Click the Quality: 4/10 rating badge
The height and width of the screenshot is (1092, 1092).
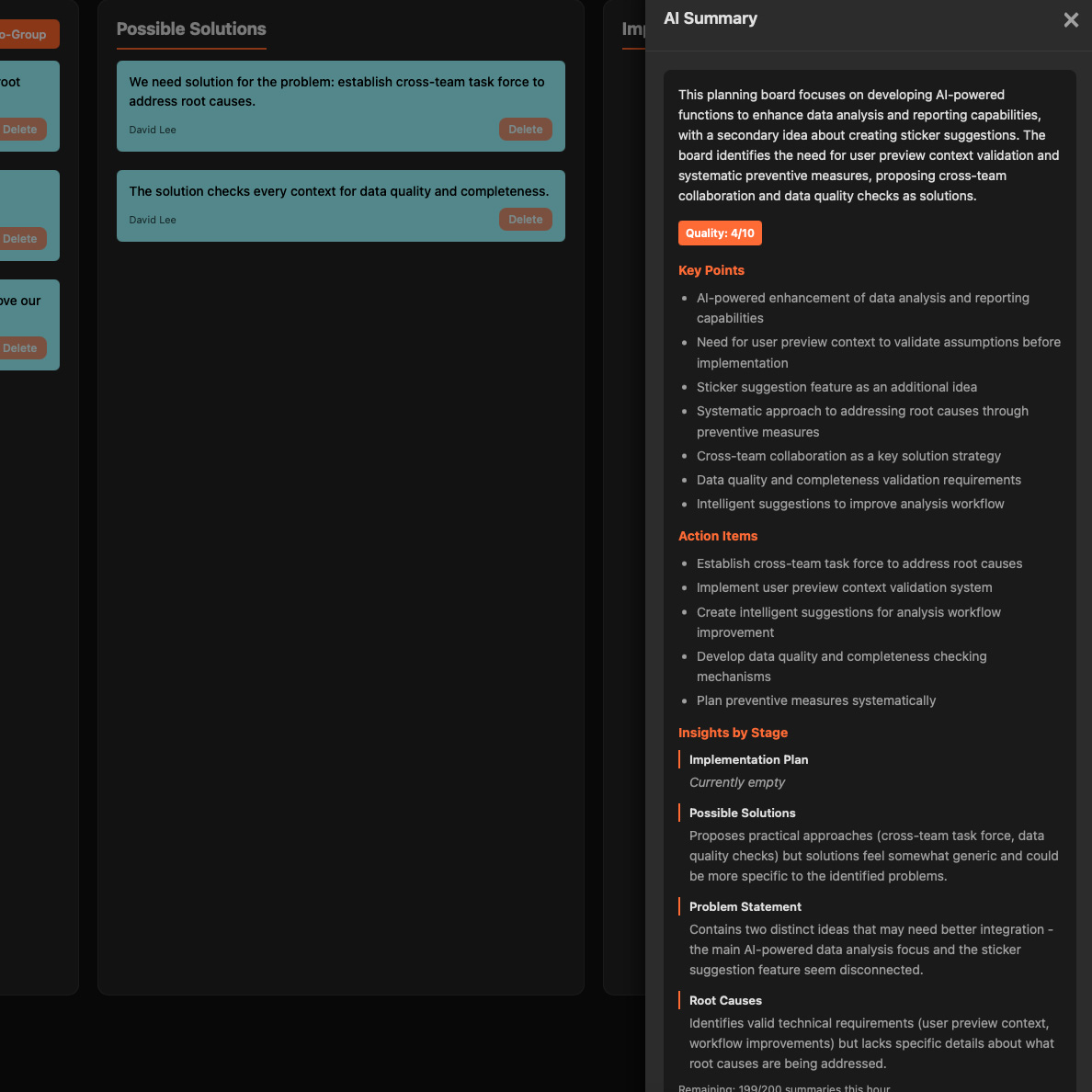[720, 233]
